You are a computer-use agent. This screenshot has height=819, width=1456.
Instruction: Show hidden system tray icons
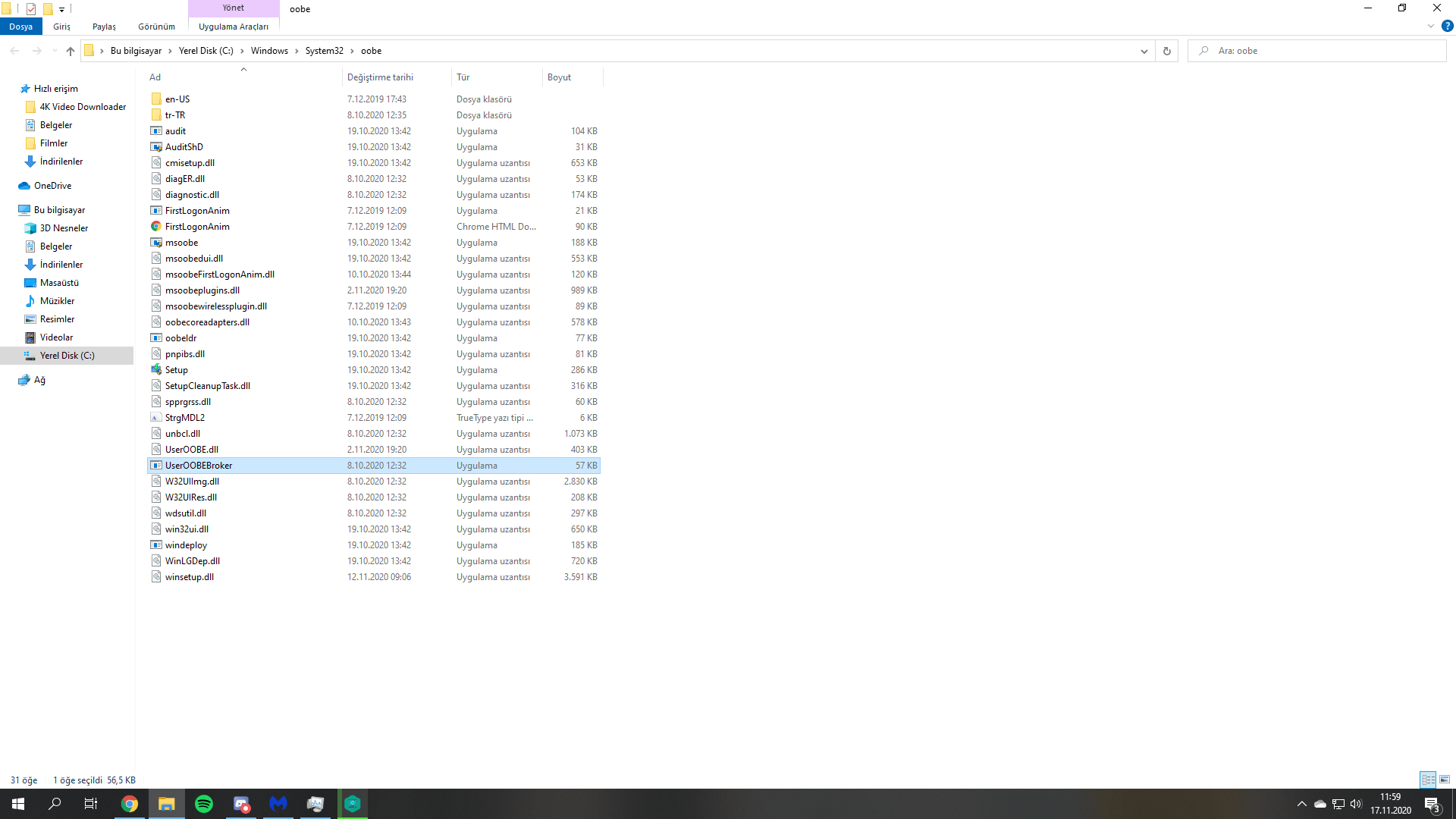pyautogui.click(x=1302, y=804)
